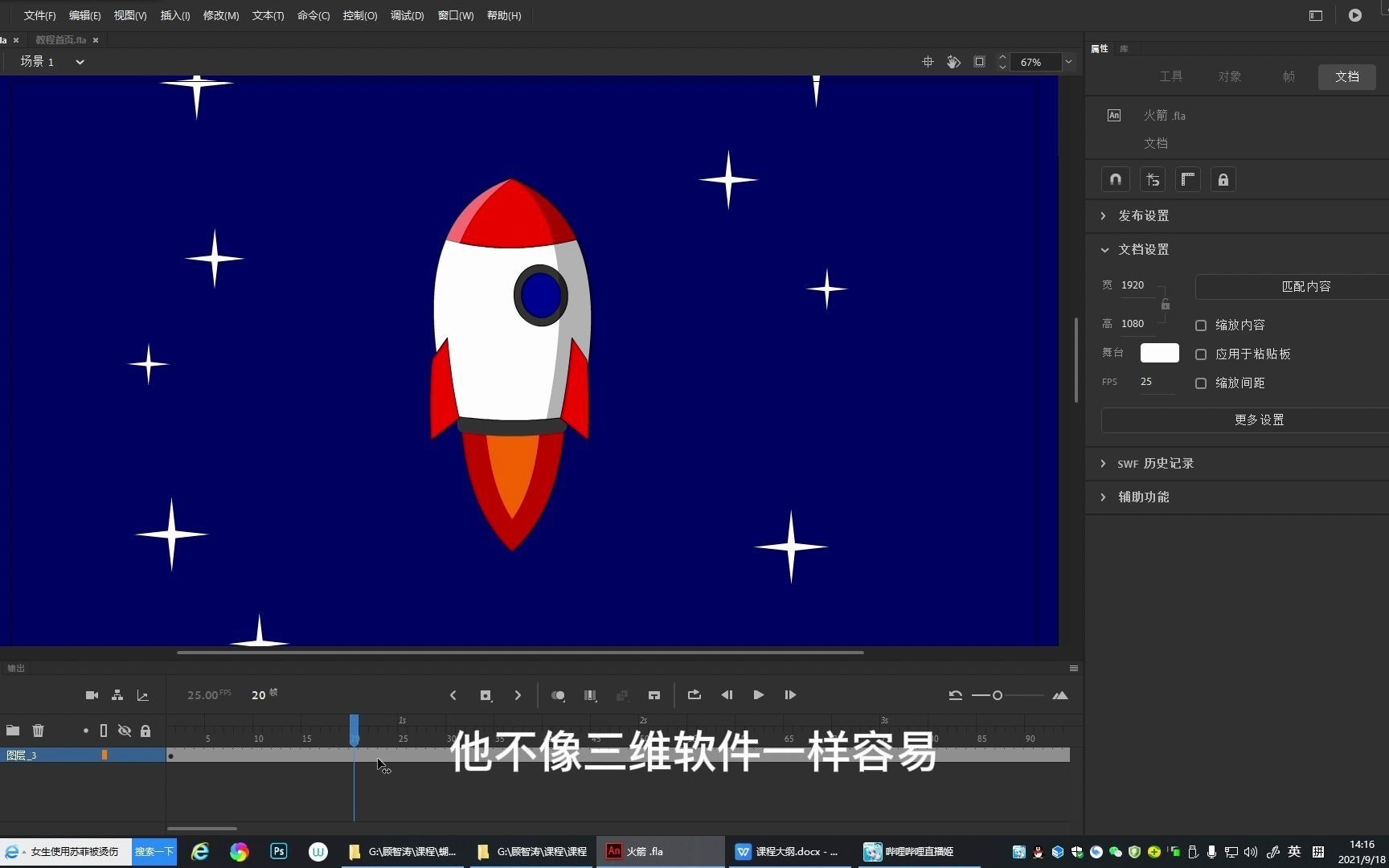Image resolution: width=1389 pixels, height=868 pixels.
Task: Toggle loop playback in the timeline
Action: pos(694,695)
